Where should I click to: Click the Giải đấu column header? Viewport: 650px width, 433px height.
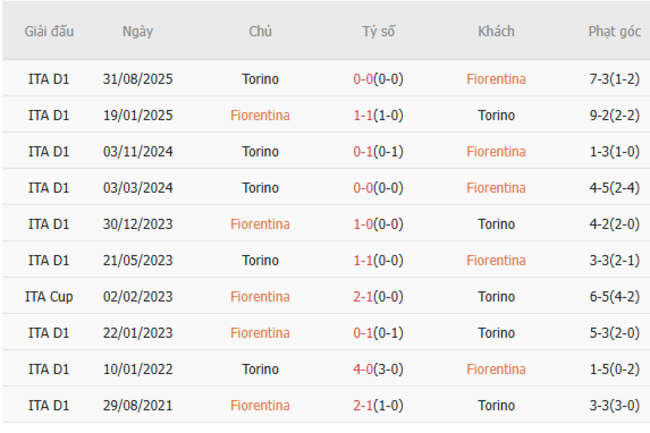(49, 31)
